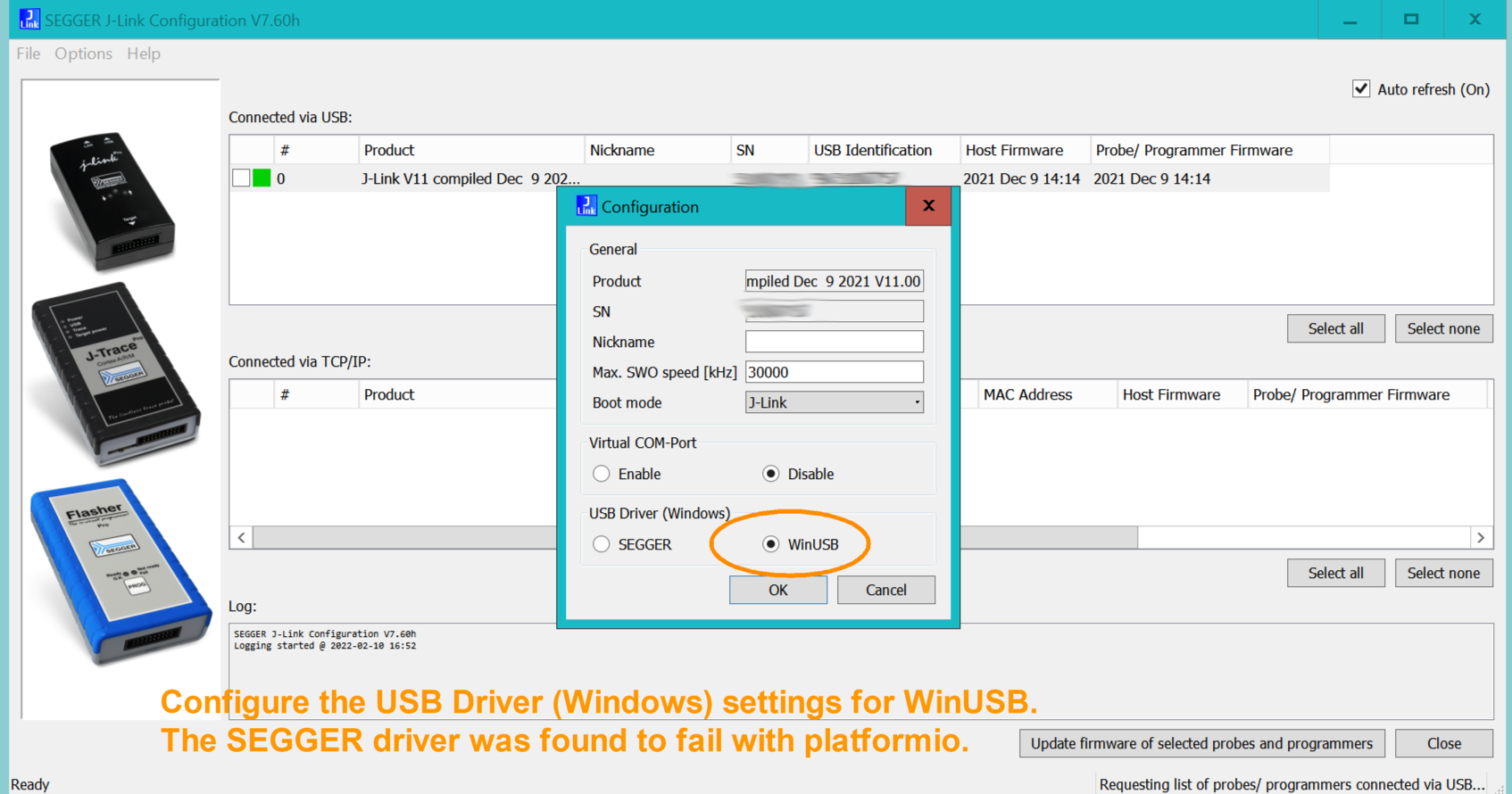Click the Host Firmware header in USB table
This screenshot has width=1512, height=794.
tap(1025, 150)
